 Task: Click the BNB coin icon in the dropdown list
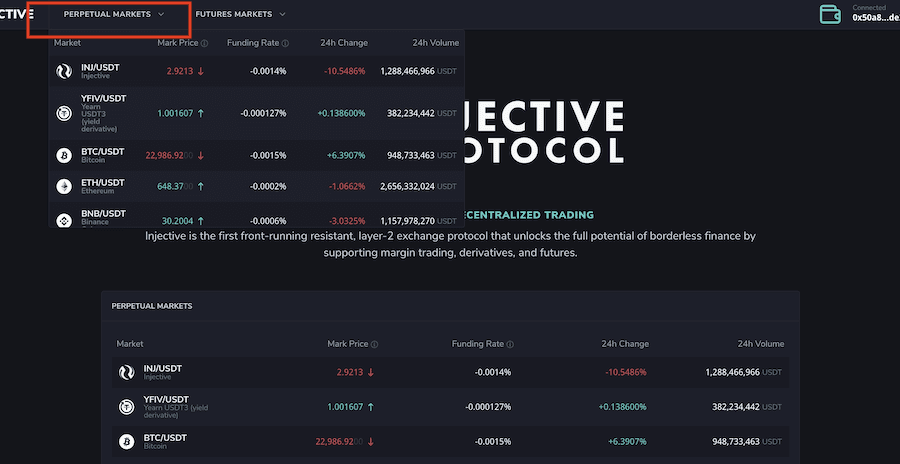64,219
